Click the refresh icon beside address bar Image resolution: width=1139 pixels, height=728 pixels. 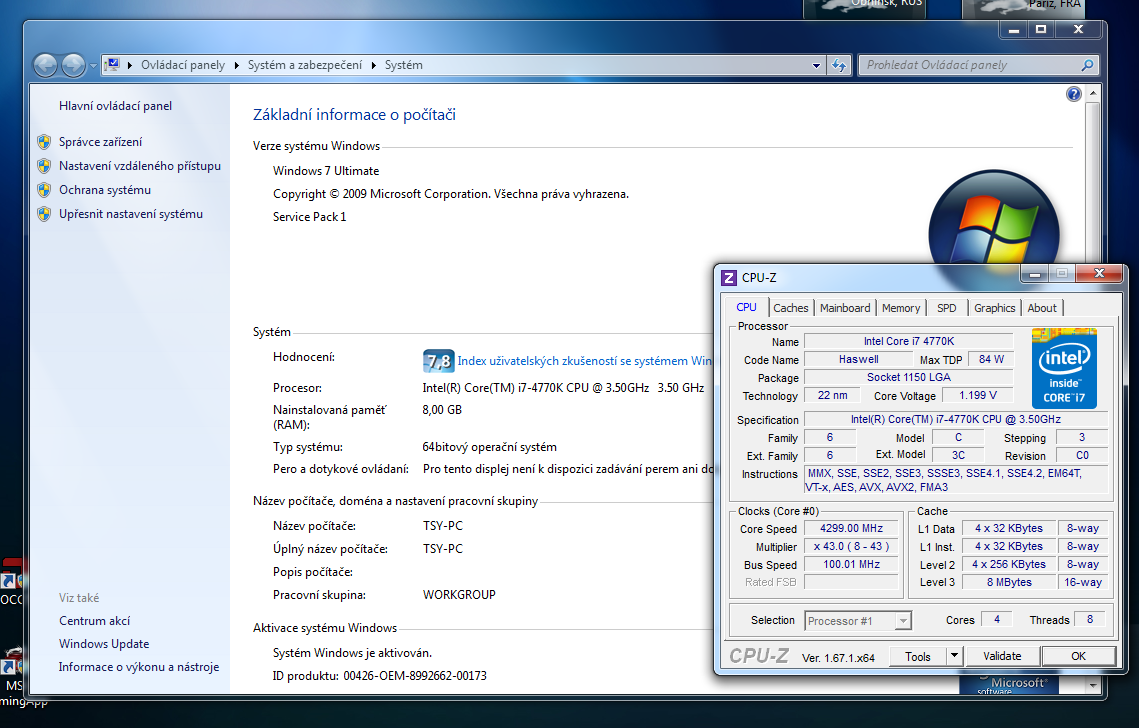839,65
